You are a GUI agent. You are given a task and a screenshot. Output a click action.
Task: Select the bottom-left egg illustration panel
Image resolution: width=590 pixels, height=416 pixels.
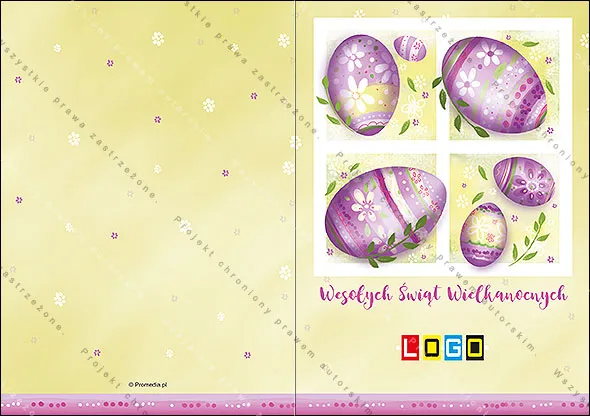coord(383,209)
